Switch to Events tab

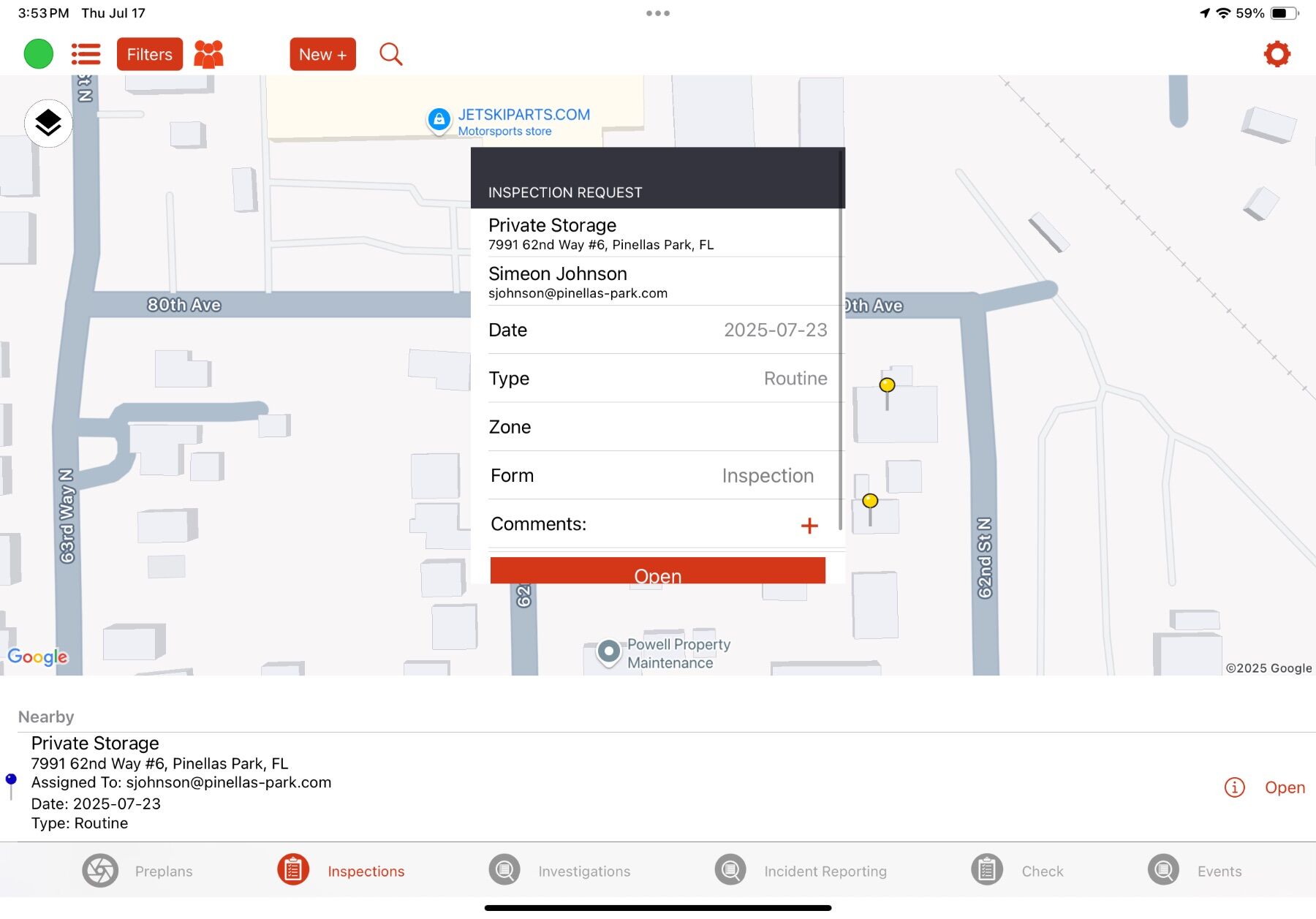pyautogui.click(x=1195, y=871)
